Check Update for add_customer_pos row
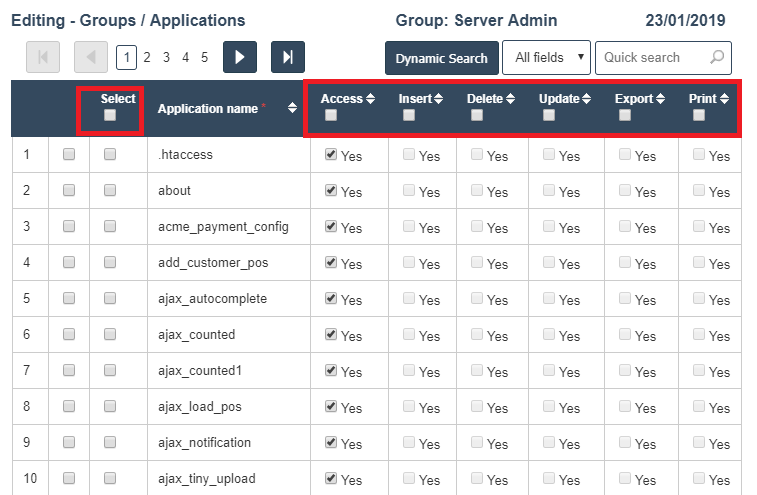This screenshot has height=495, width=757. point(549,262)
